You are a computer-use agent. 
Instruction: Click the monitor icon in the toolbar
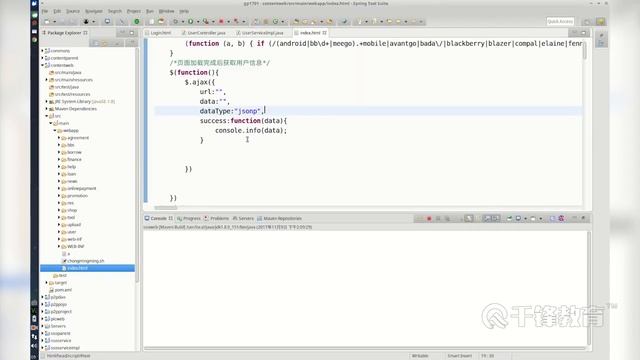click(107, 22)
